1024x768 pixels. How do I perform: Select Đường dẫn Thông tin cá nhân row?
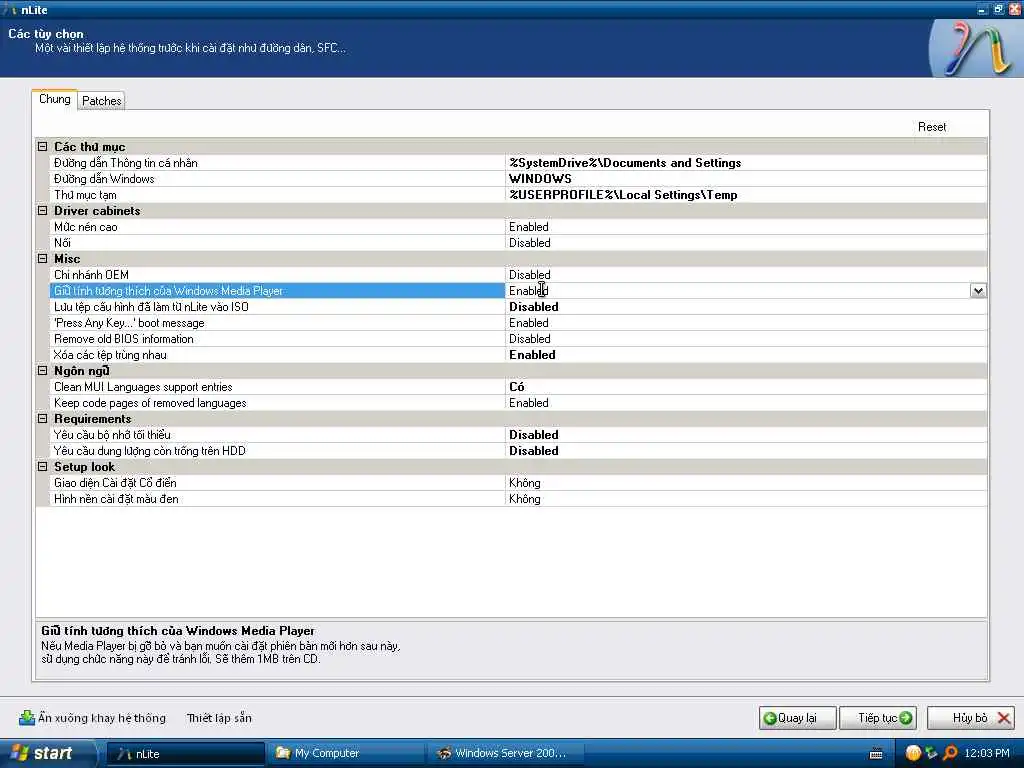278,163
